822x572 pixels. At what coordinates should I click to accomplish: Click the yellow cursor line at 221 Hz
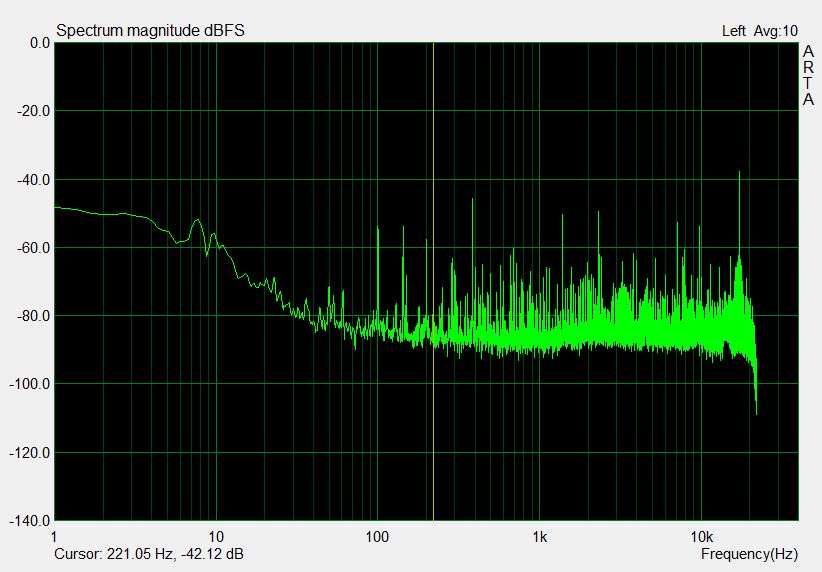coord(434,282)
